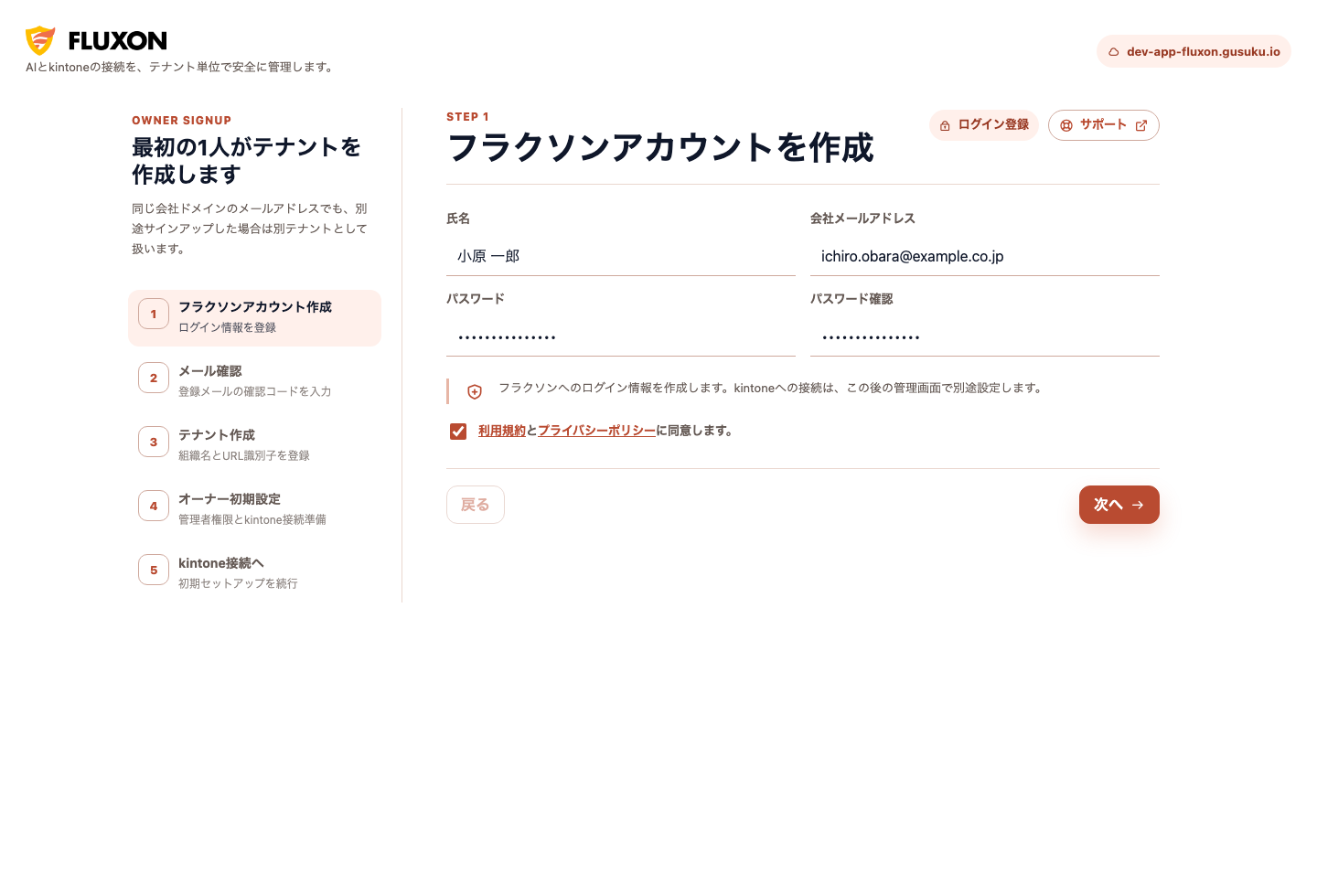Image resolution: width=1317 pixels, height=896 pixels.
Task: Click the lifebuoy support icon
Action: tap(1066, 126)
